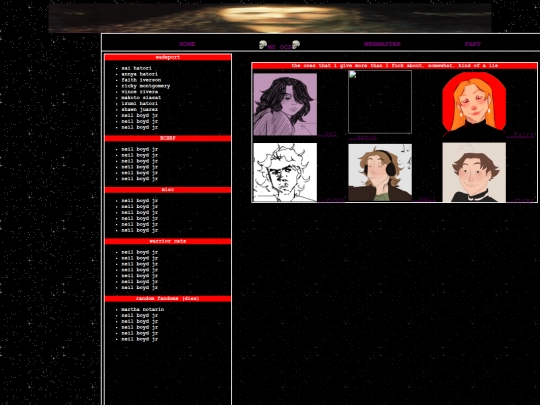The height and width of the screenshot is (405, 540).
Task: Click the red title bar above the portraits
Action: 395,65
